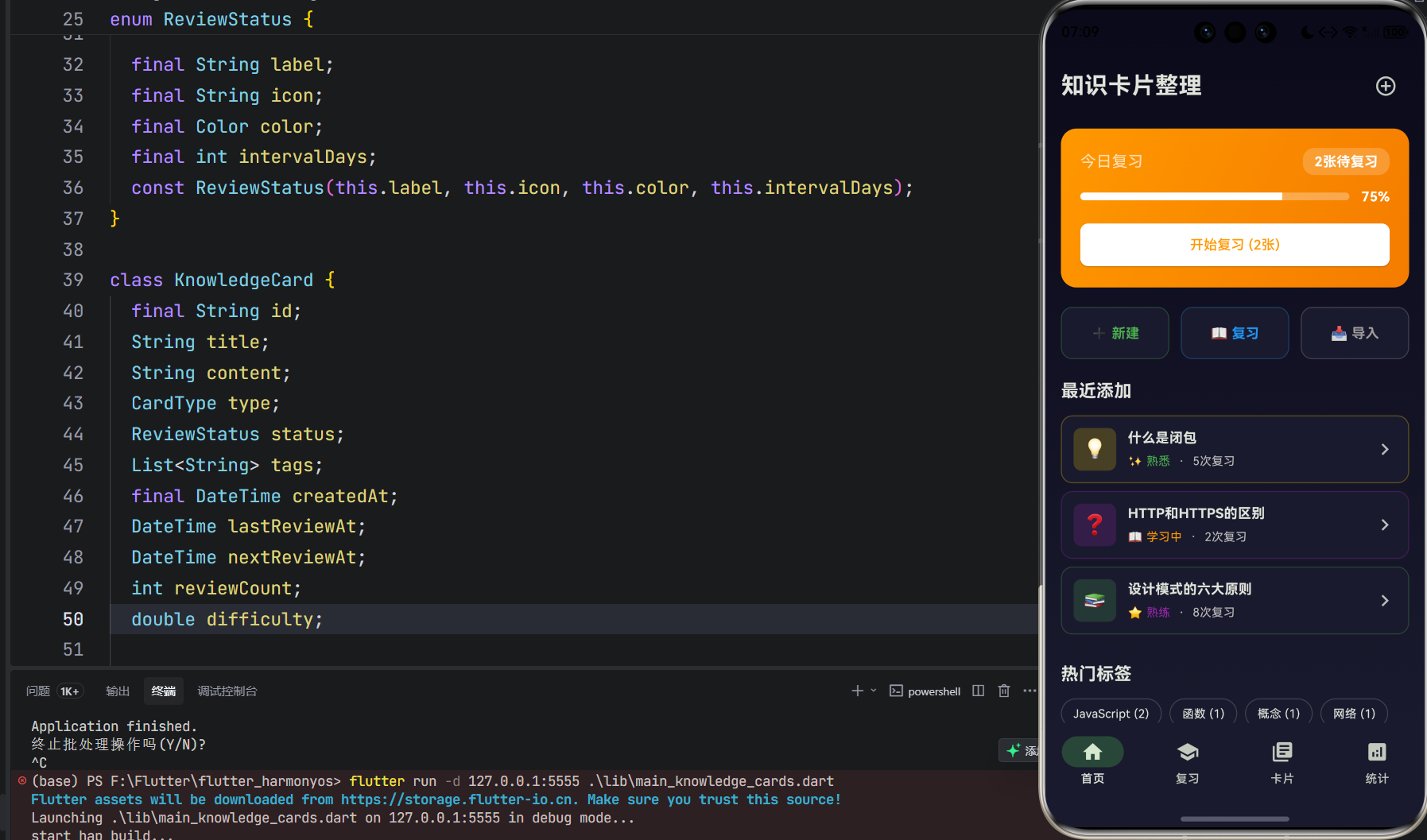The width and height of the screenshot is (1427, 840).
Task: Click 'final int intervalDays;' line
Action: tap(254, 157)
